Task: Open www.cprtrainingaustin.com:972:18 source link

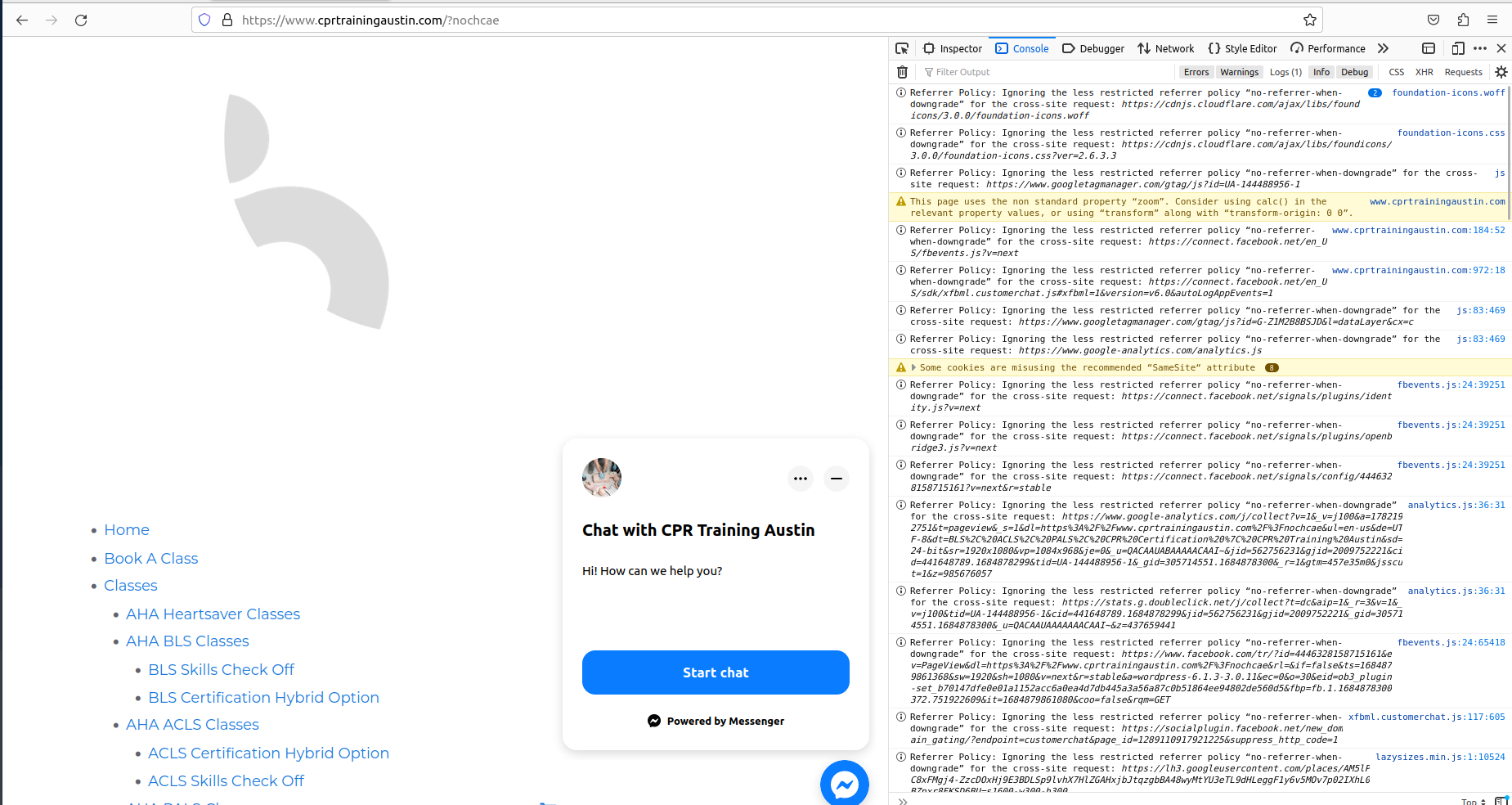Action: (1418, 271)
